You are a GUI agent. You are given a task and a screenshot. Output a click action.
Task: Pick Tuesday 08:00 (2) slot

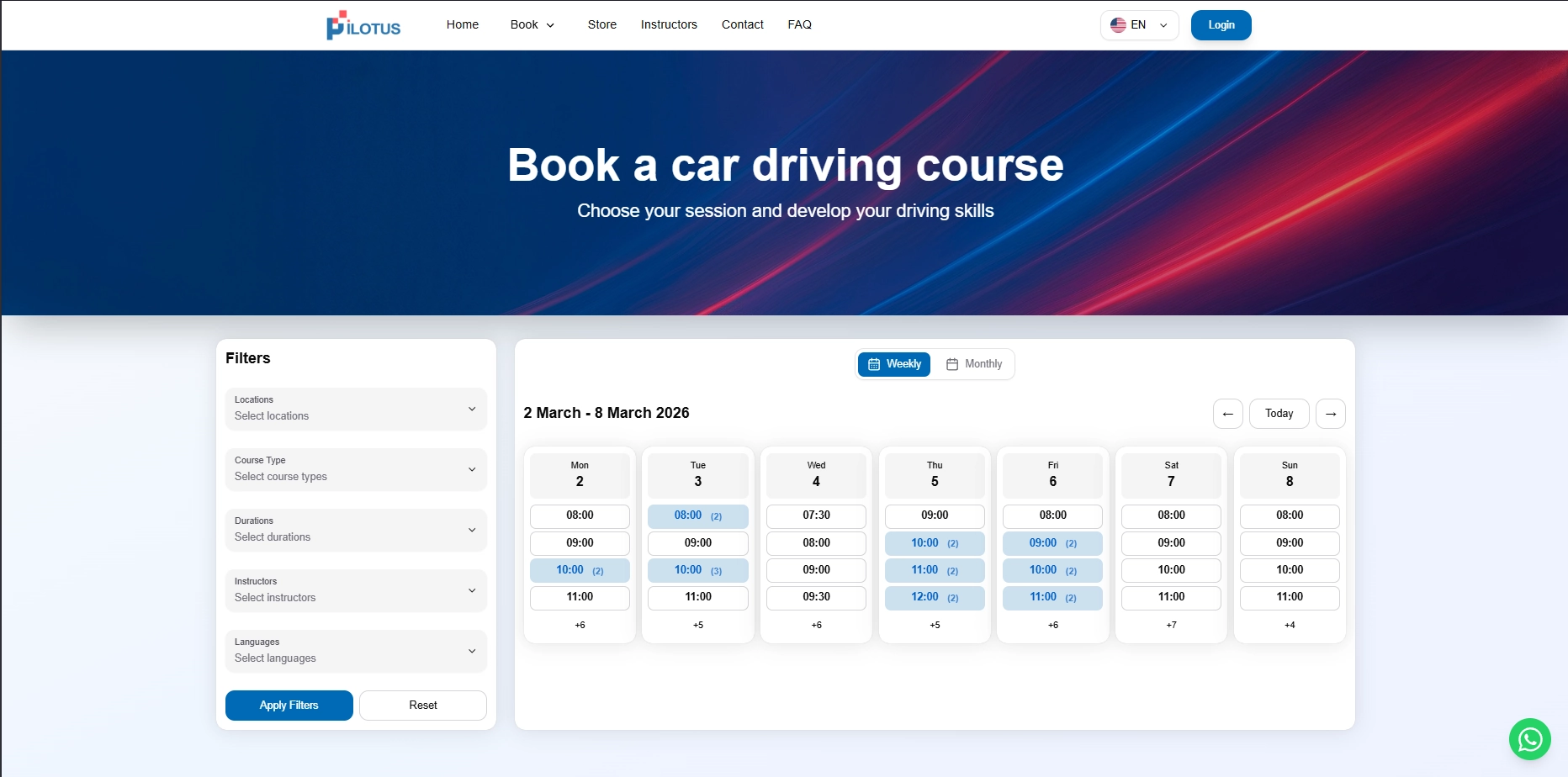[x=698, y=515]
